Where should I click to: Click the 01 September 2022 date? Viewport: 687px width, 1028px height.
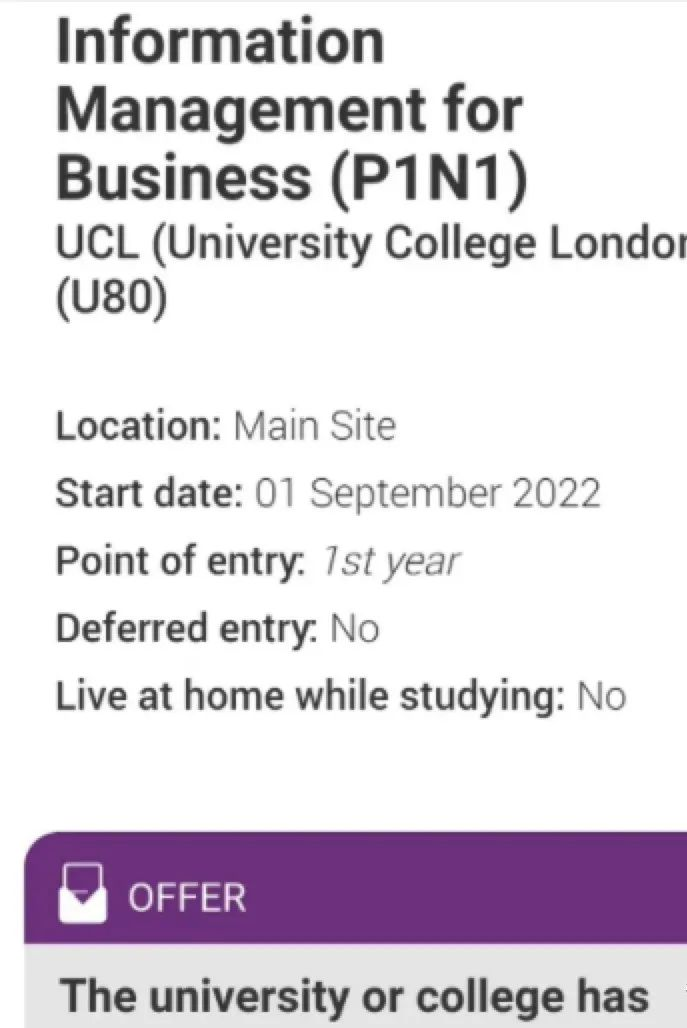click(x=427, y=493)
